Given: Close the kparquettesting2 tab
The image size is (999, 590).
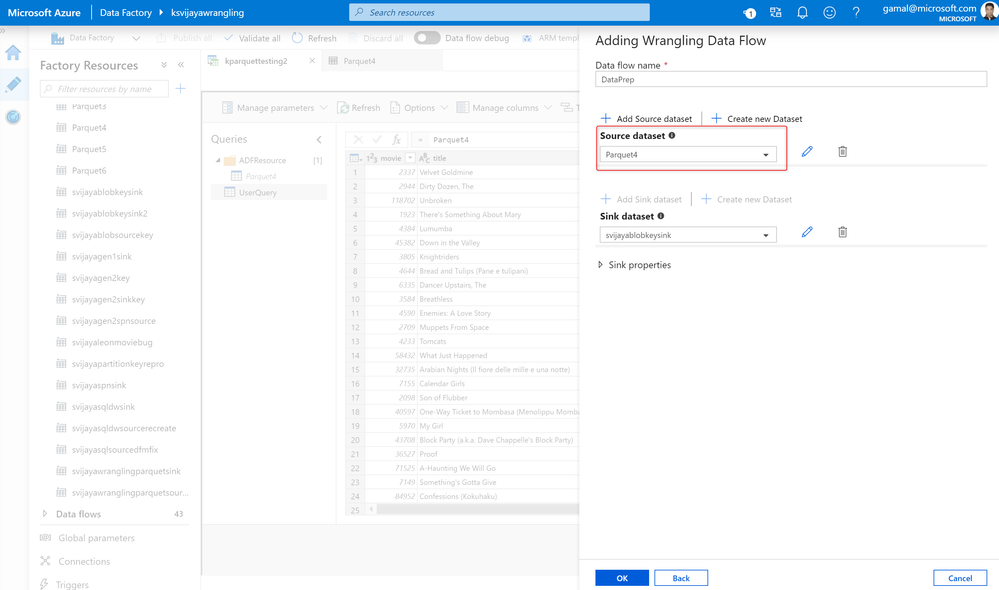Looking at the screenshot, I should point(312,61).
